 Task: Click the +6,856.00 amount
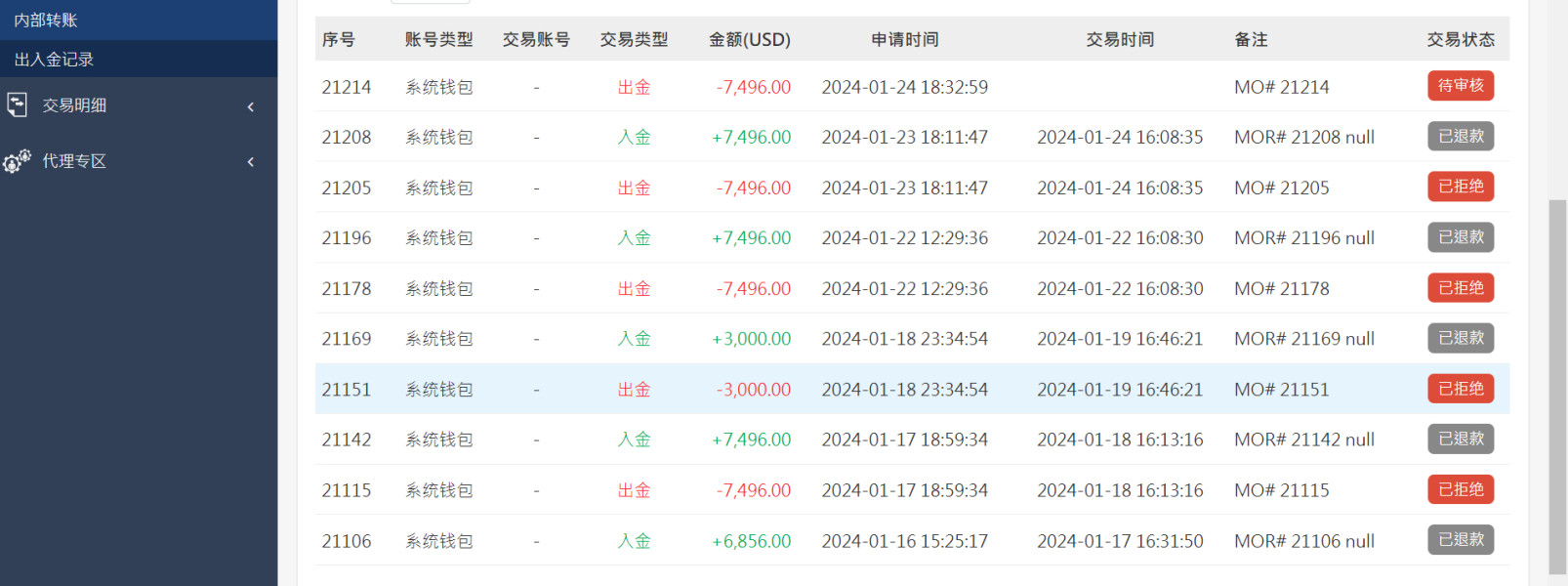coord(752,541)
